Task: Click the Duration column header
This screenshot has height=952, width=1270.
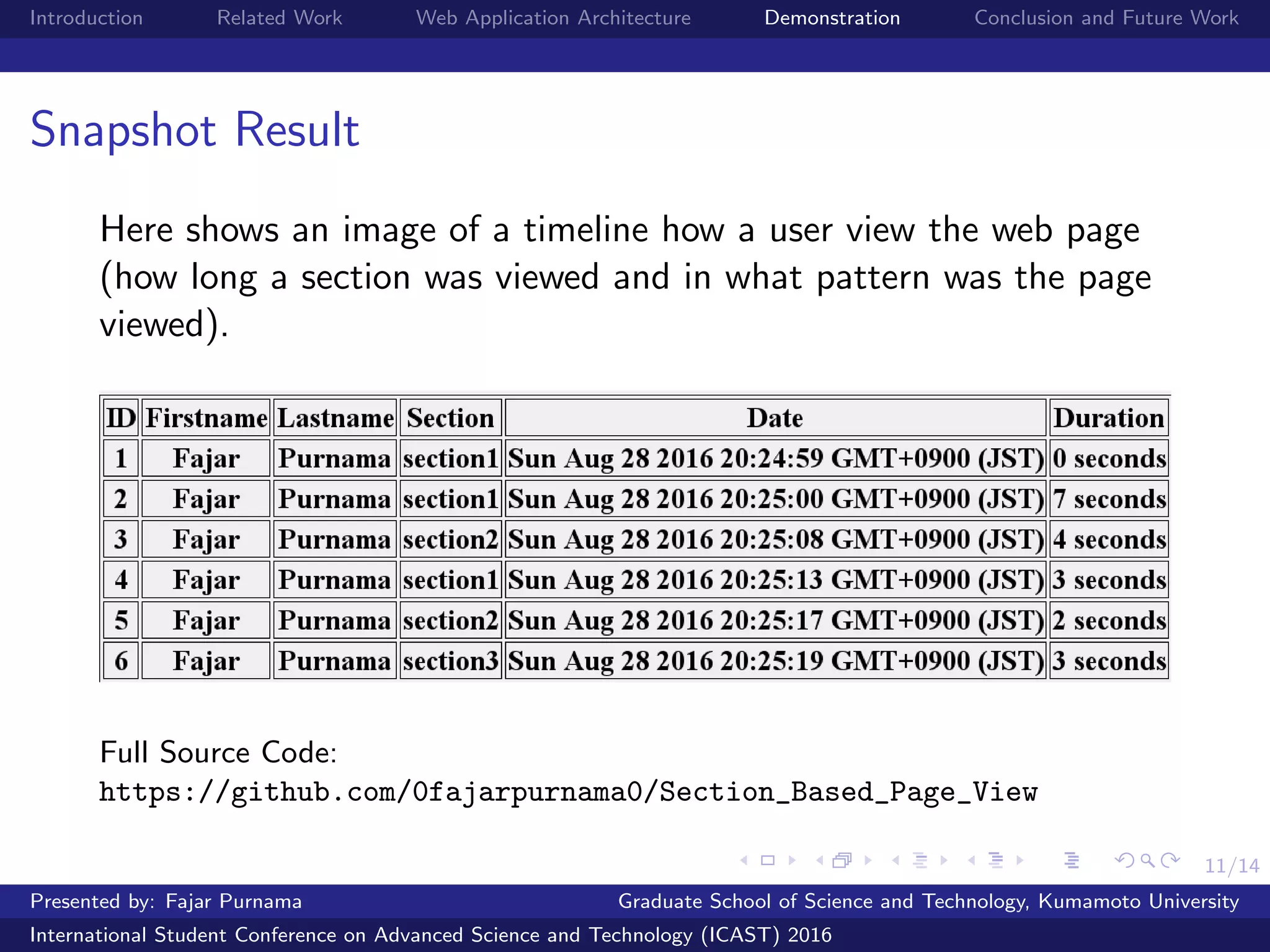Action: [x=1109, y=418]
